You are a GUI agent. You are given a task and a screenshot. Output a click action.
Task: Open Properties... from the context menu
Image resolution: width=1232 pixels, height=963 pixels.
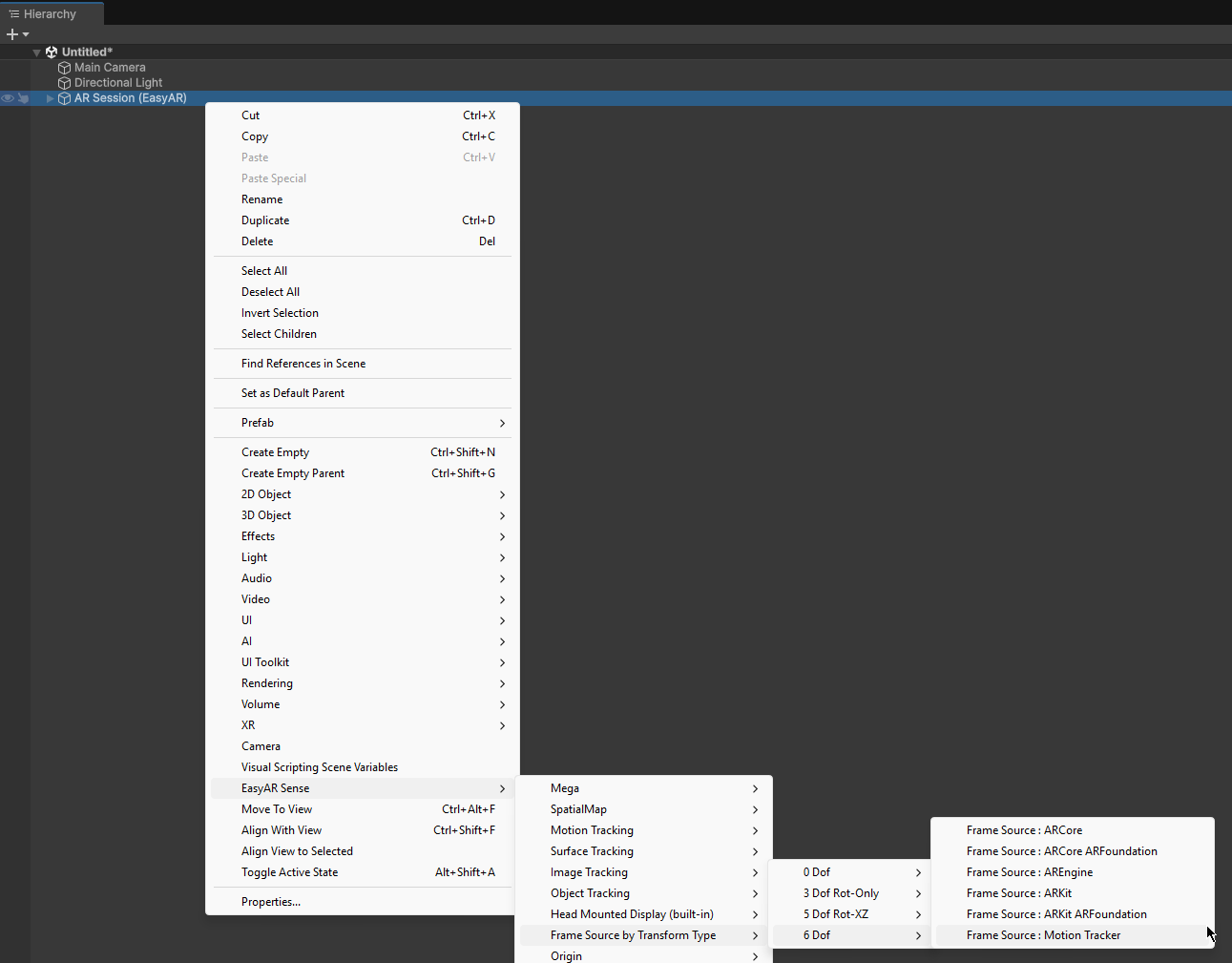tap(271, 902)
